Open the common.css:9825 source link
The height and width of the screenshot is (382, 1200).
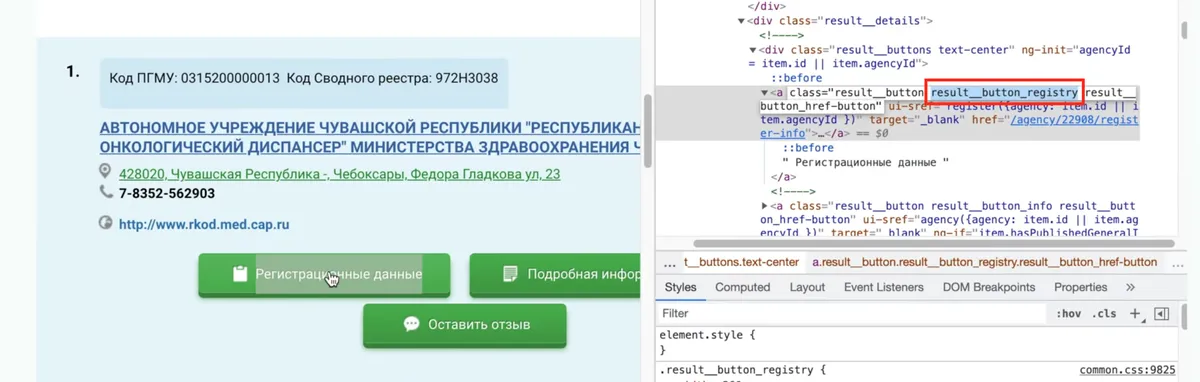pos(1127,369)
